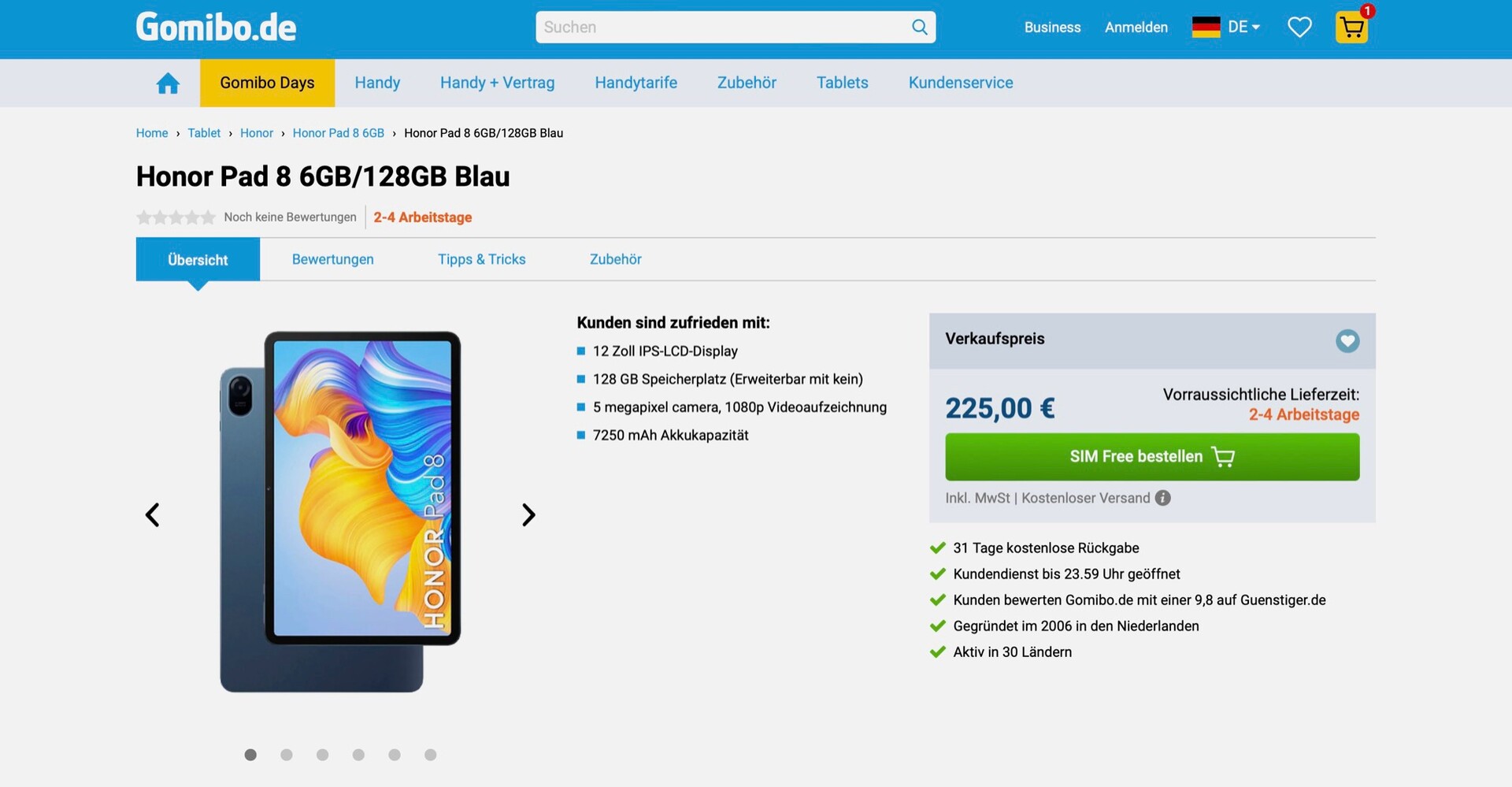Image resolution: width=1512 pixels, height=787 pixels.
Task: Click the empty star rating
Action: click(x=176, y=217)
